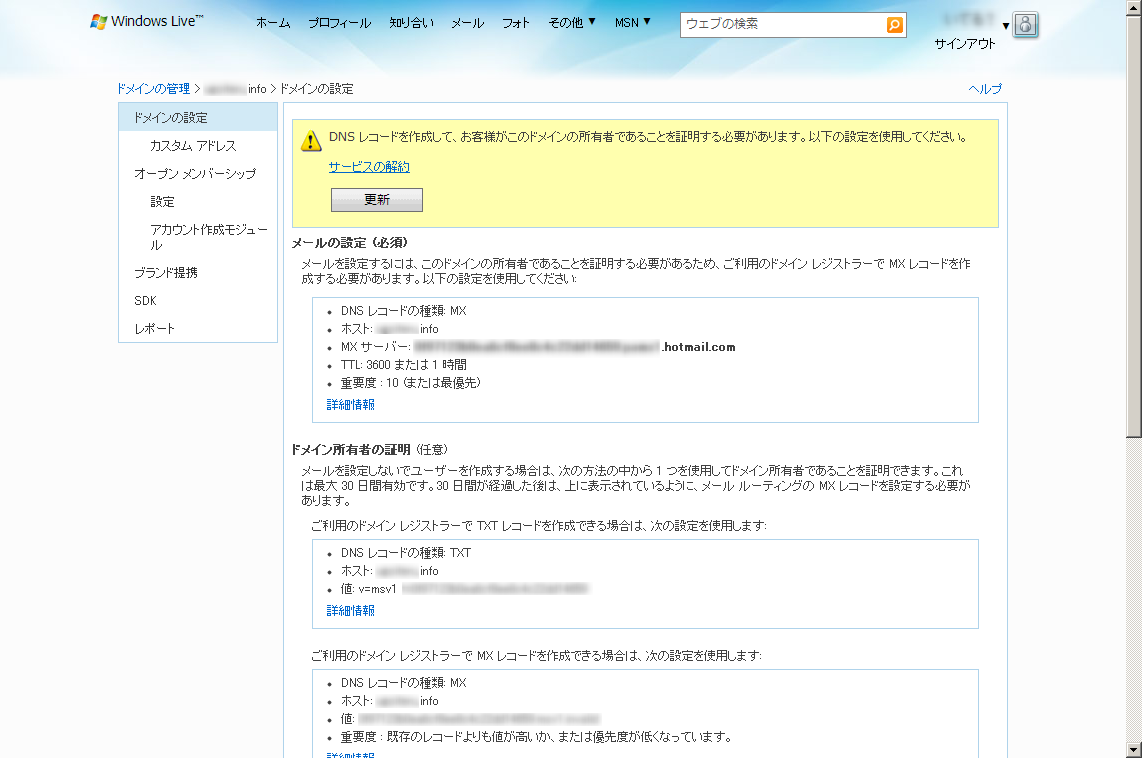Click the vertical scrollbar thumb

1134,225
